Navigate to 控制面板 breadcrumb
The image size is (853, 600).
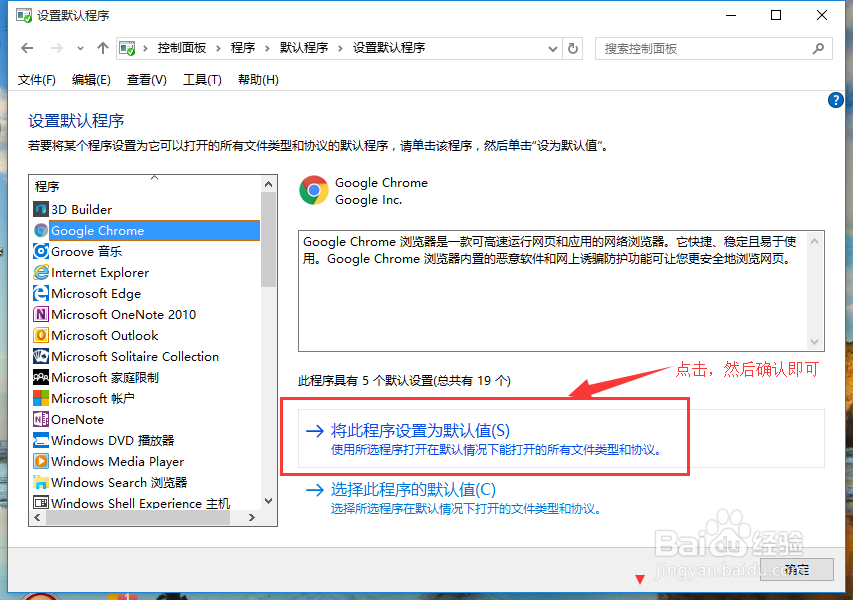pos(182,48)
